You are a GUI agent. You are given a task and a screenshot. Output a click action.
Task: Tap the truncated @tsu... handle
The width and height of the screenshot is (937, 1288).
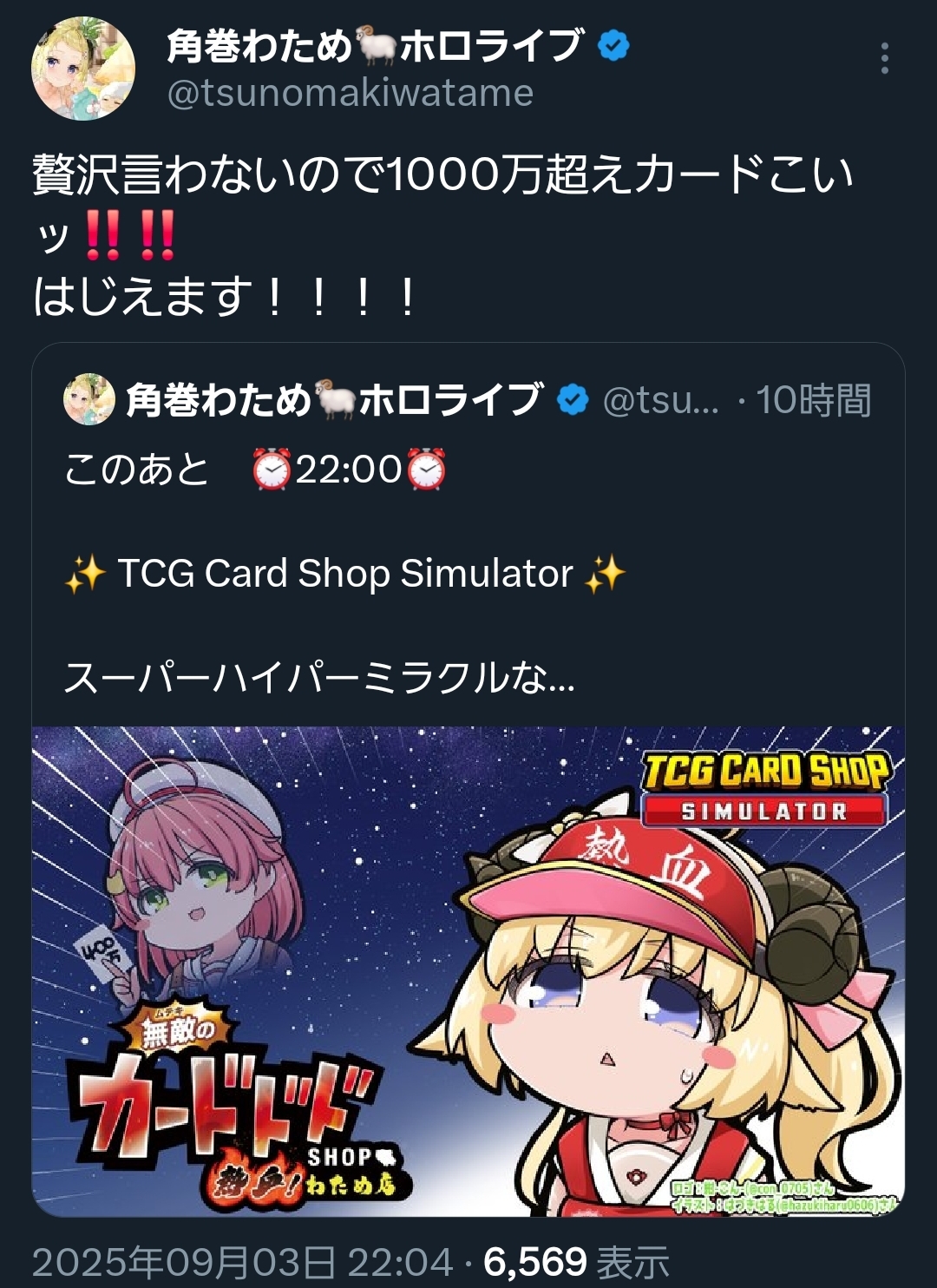(660, 400)
